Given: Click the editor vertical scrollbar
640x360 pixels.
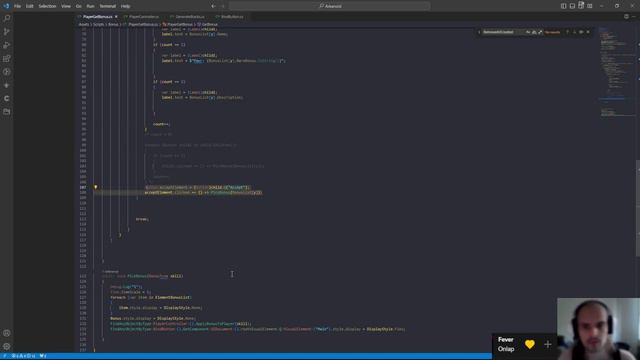Looking at the screenshot, I should (x=638, y=208).
